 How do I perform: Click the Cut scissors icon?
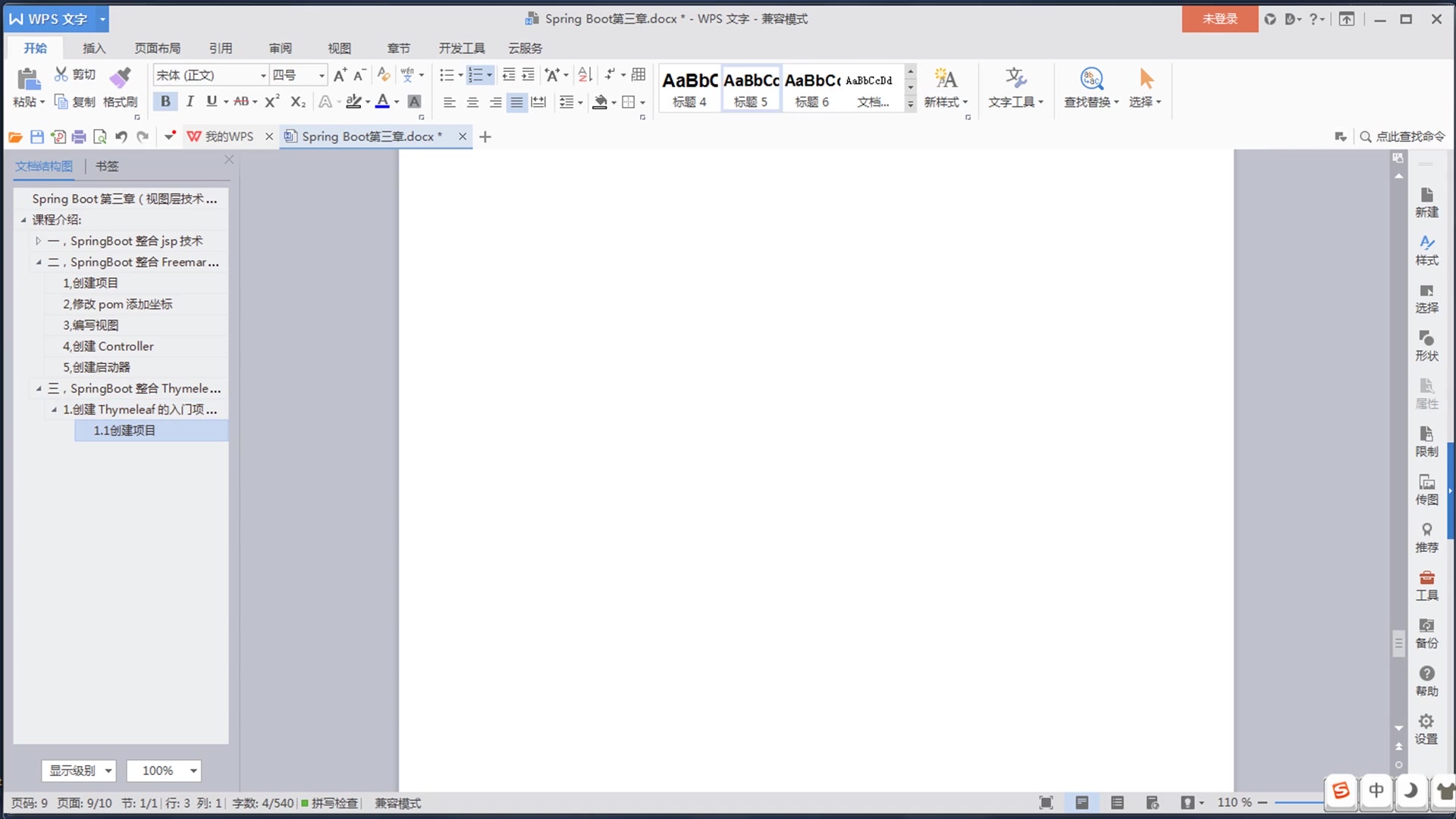(x=61, y=74)
